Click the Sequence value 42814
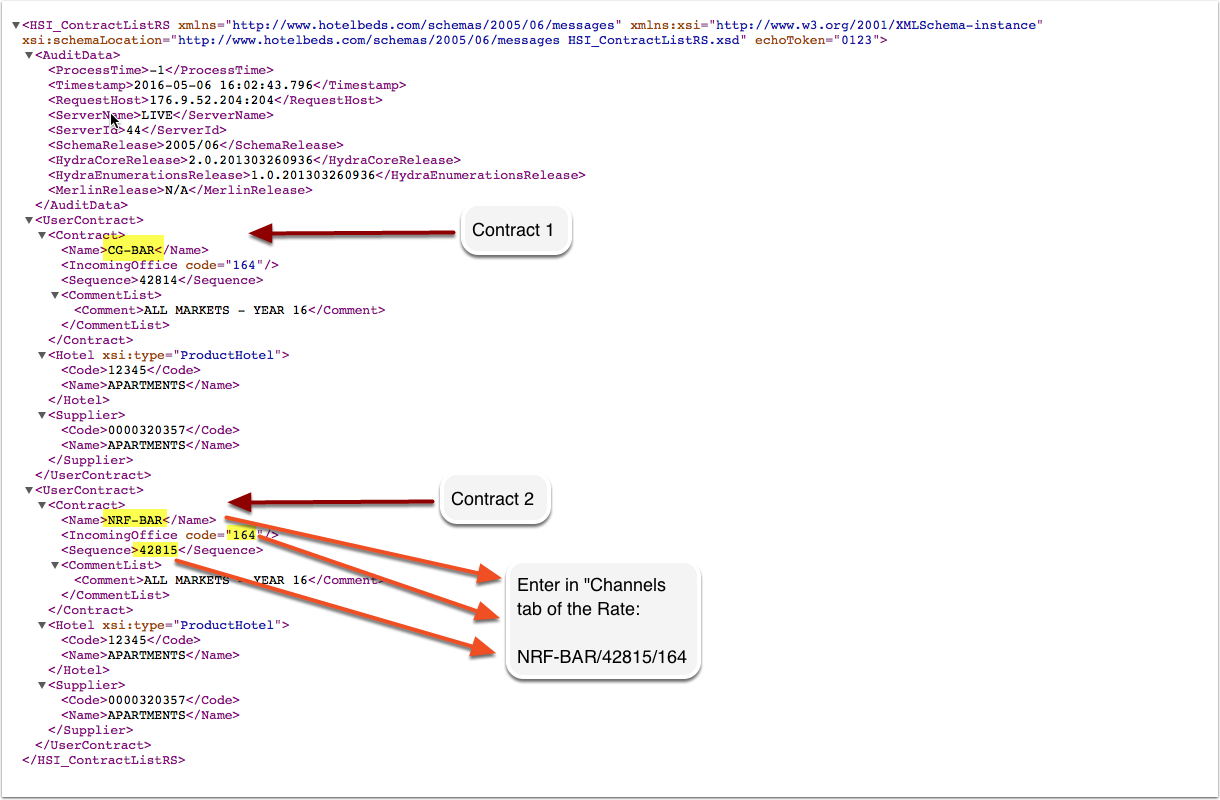Viewport: 1220px width, 800px height. [x=158, y=280]
